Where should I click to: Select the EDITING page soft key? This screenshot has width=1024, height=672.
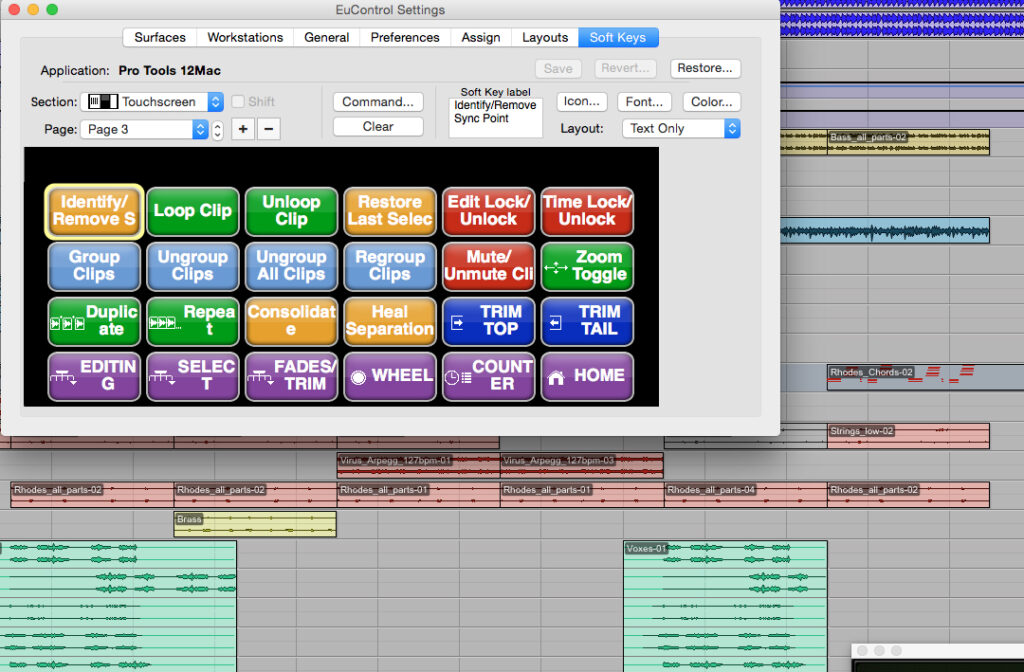(x=94, y=376)
